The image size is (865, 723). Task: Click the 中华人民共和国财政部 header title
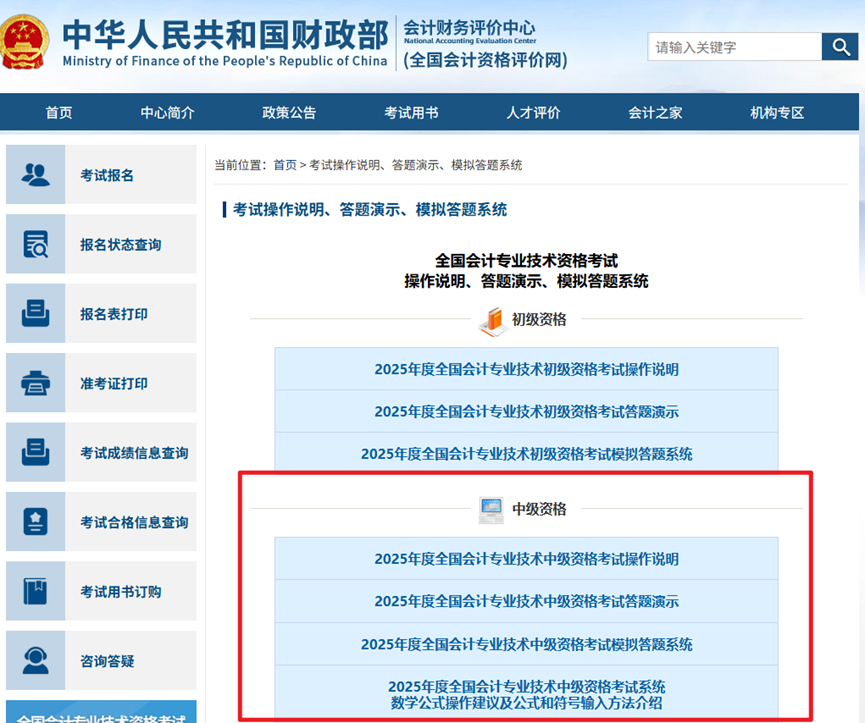pyautogui.click(x=225, y=34)
